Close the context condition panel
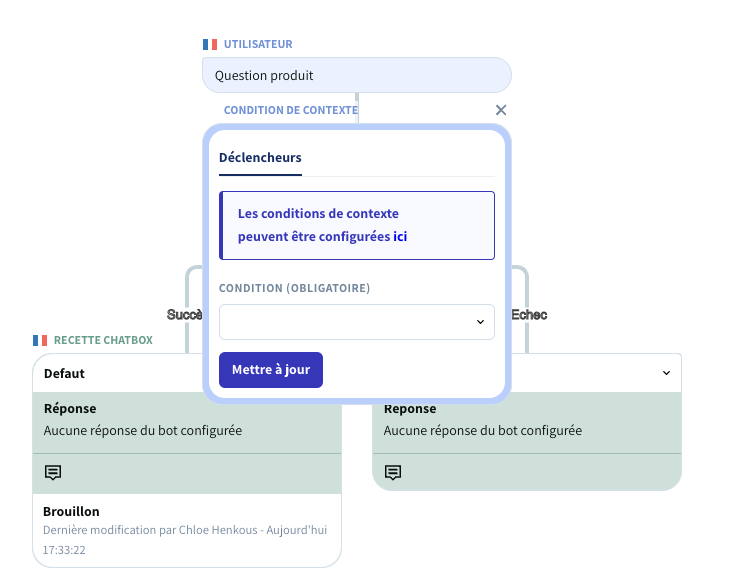This screenshot has height=586, width=743. click(501, 110)
